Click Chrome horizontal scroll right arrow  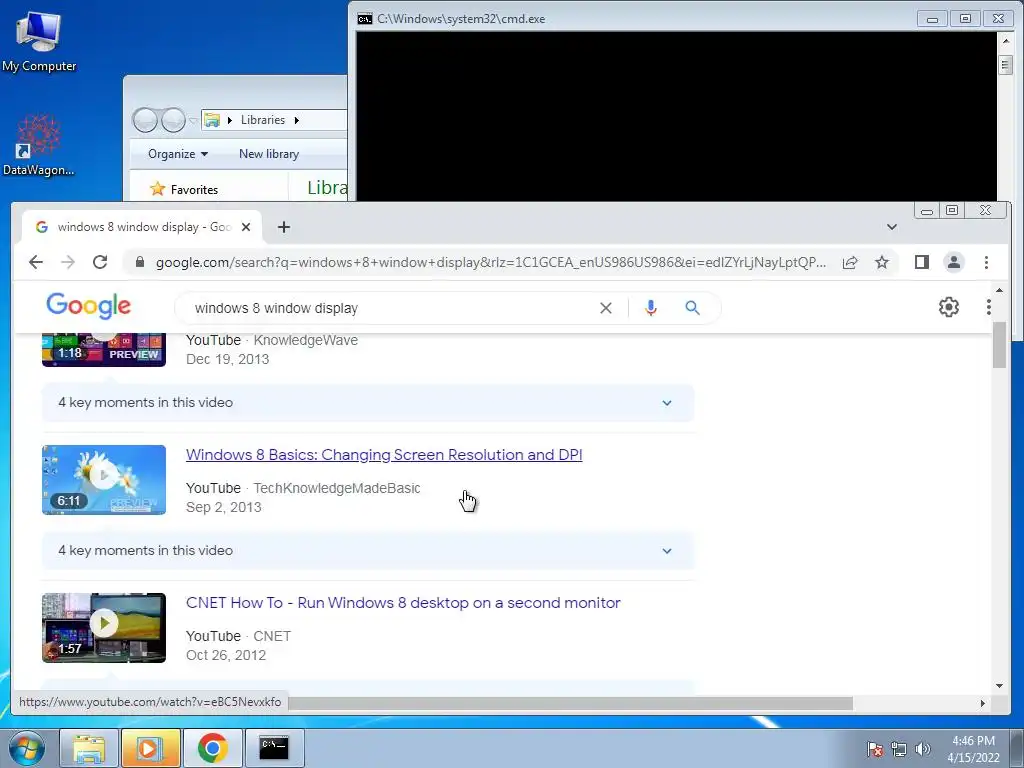click(x=982, y=703)
